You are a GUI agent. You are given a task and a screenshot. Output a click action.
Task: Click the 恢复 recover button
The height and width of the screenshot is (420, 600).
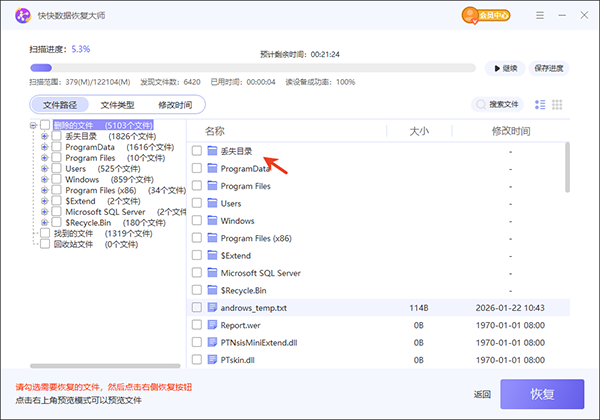click(x=542, y=394)
